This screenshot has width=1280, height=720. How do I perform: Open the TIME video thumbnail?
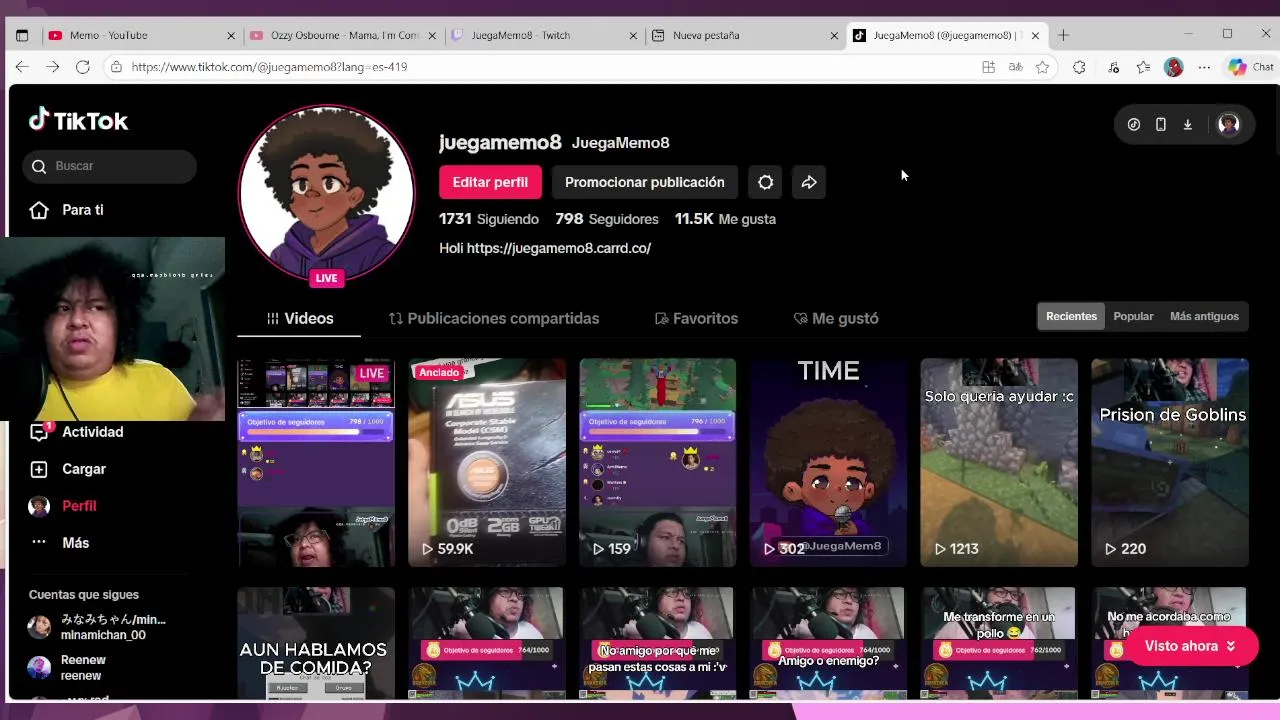pyautogui.click(x=828, y=463)
